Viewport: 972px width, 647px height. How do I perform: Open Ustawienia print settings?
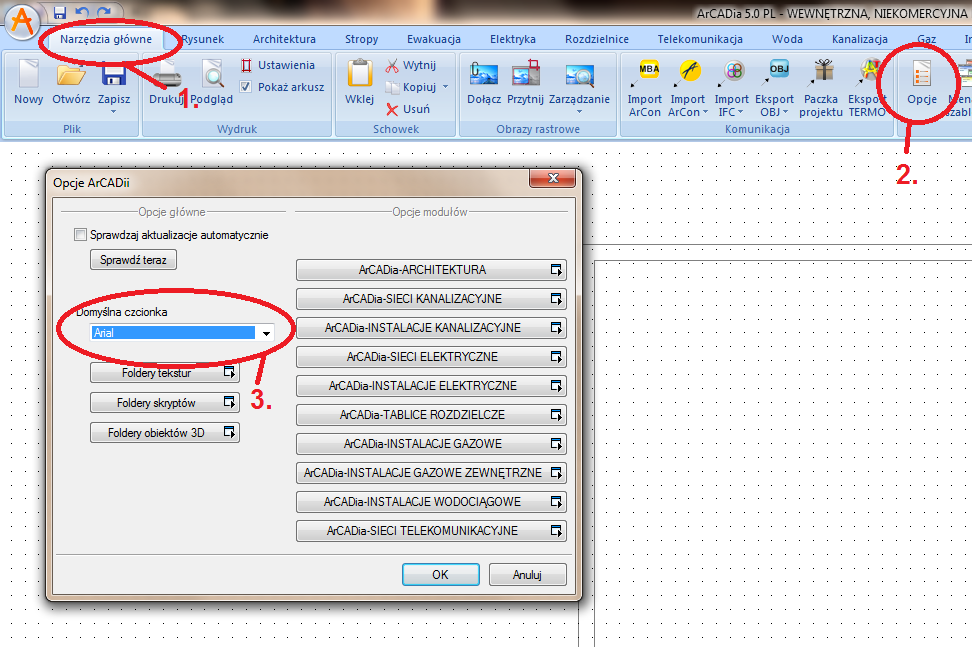tap(278, 65)
